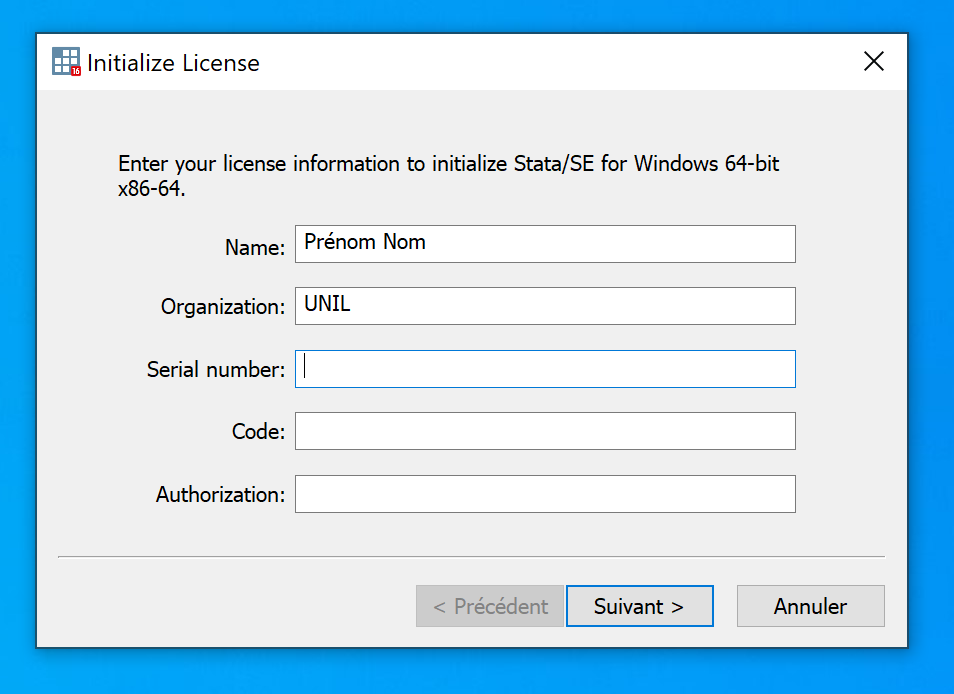The width and height of the screenshot is (954, 694).
Task: Click into the Name text field
Action: coord(545,244)
